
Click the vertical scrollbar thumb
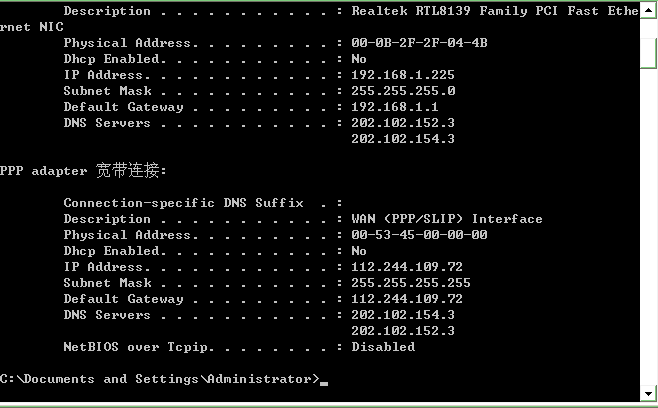tap(649, 53)
